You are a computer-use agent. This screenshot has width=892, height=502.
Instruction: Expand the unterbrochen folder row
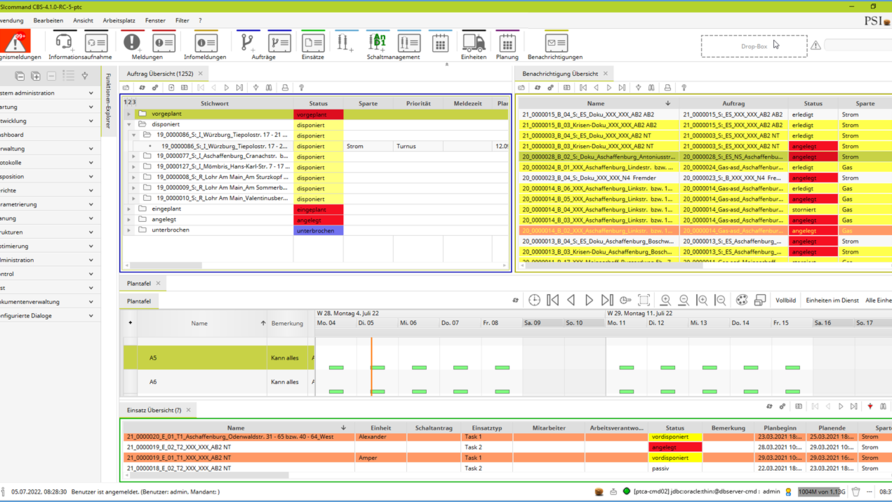[x=128, y=231]
